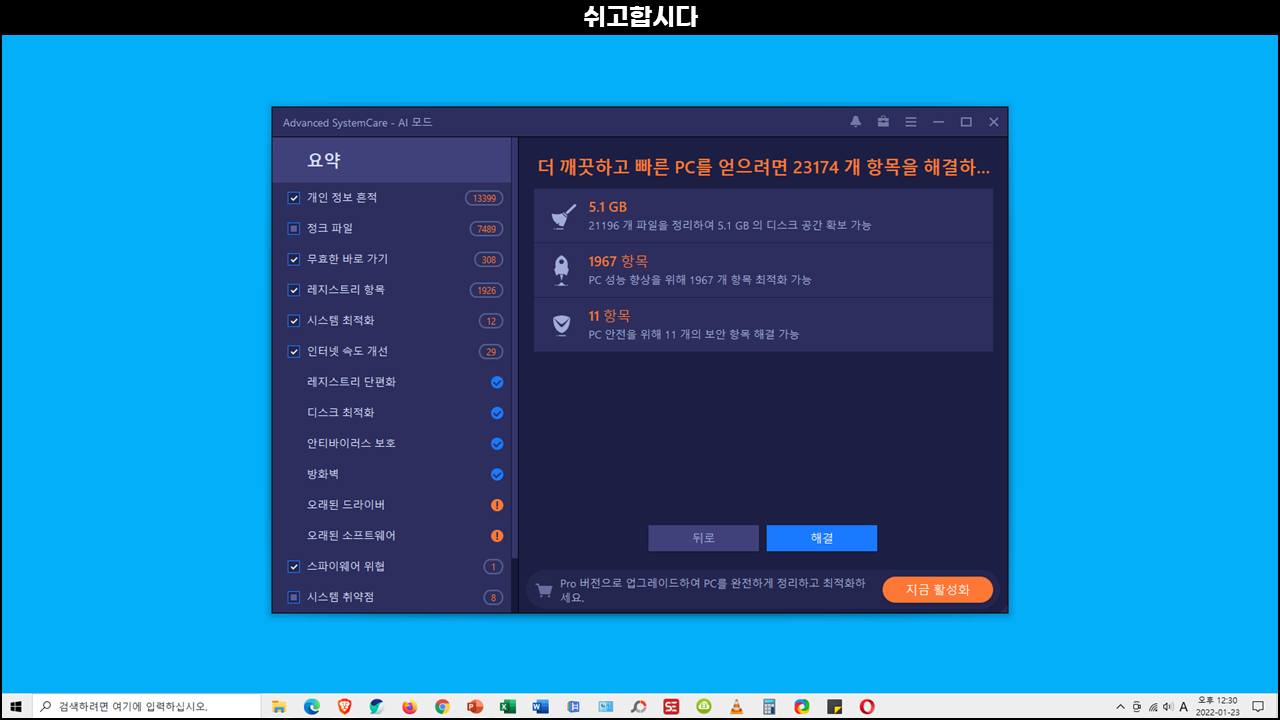This screenshot has width=1280, height=720.
Task: Open Excel from the taskbar
Action: coord(507,706)
